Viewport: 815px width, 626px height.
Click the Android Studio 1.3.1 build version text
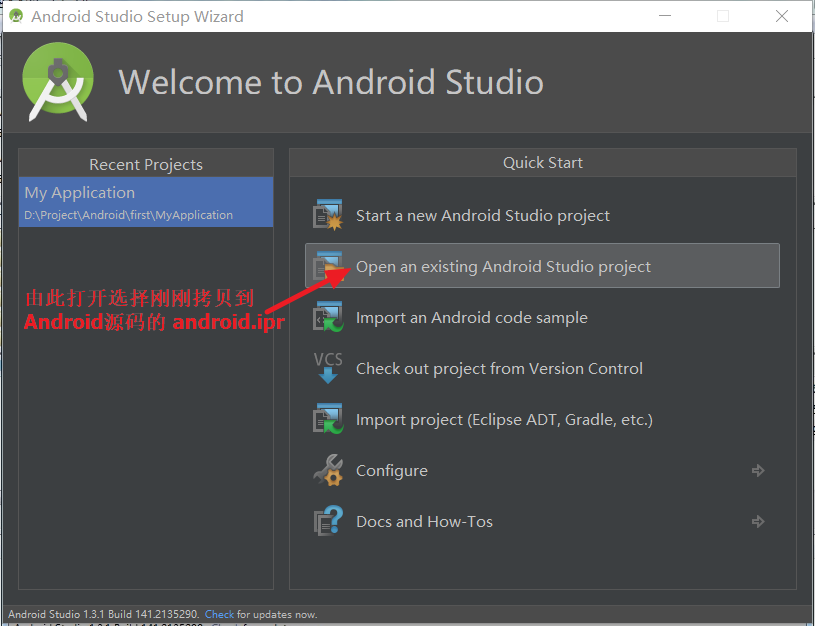click(103, 614)
